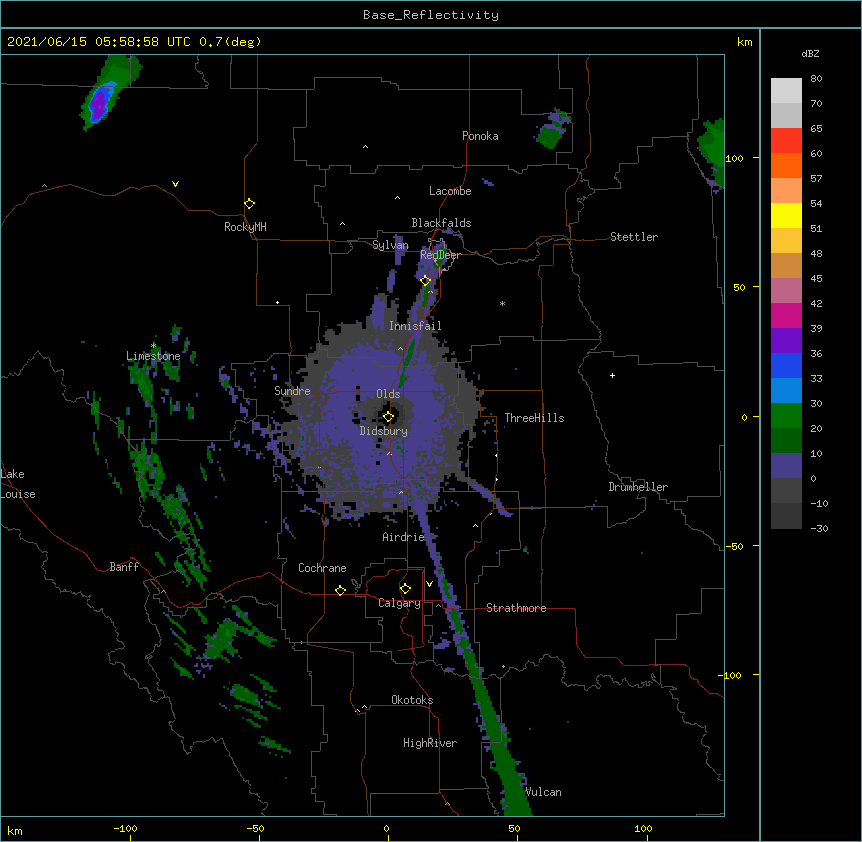Click the Limestone label
The width and height of the screenshot is (862, 842).
tap(153, 356)
